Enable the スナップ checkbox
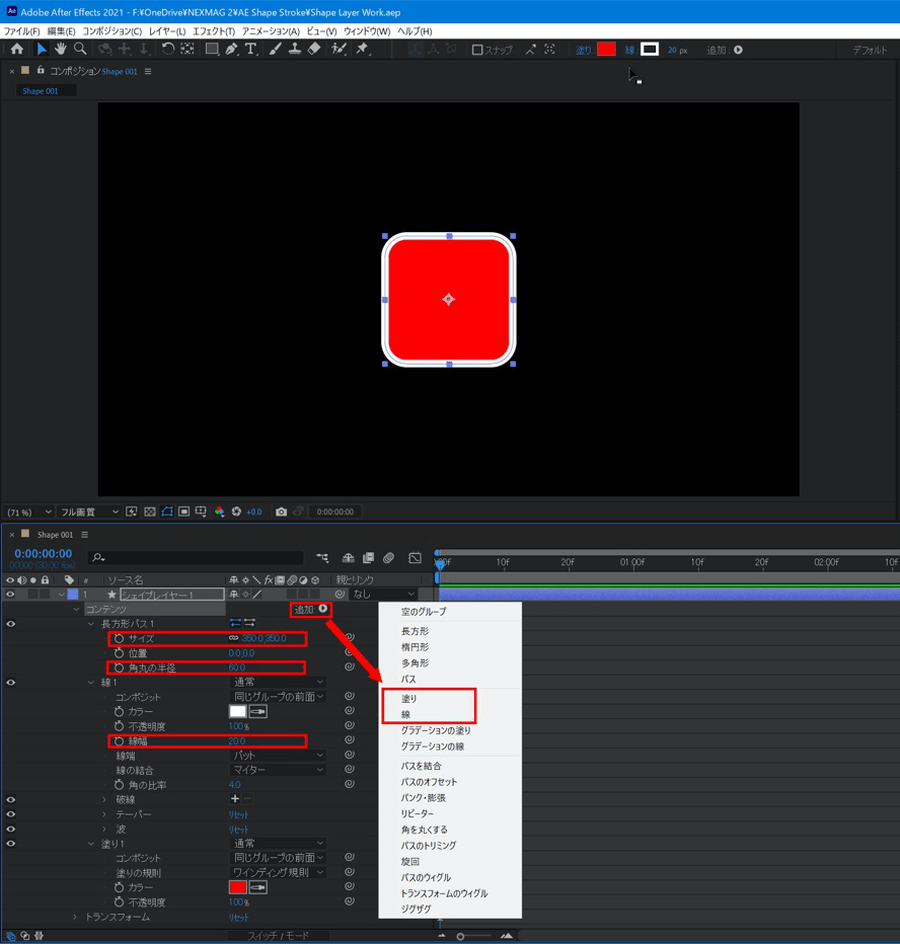This screenshot has width=900, height=944. (477, 50)
